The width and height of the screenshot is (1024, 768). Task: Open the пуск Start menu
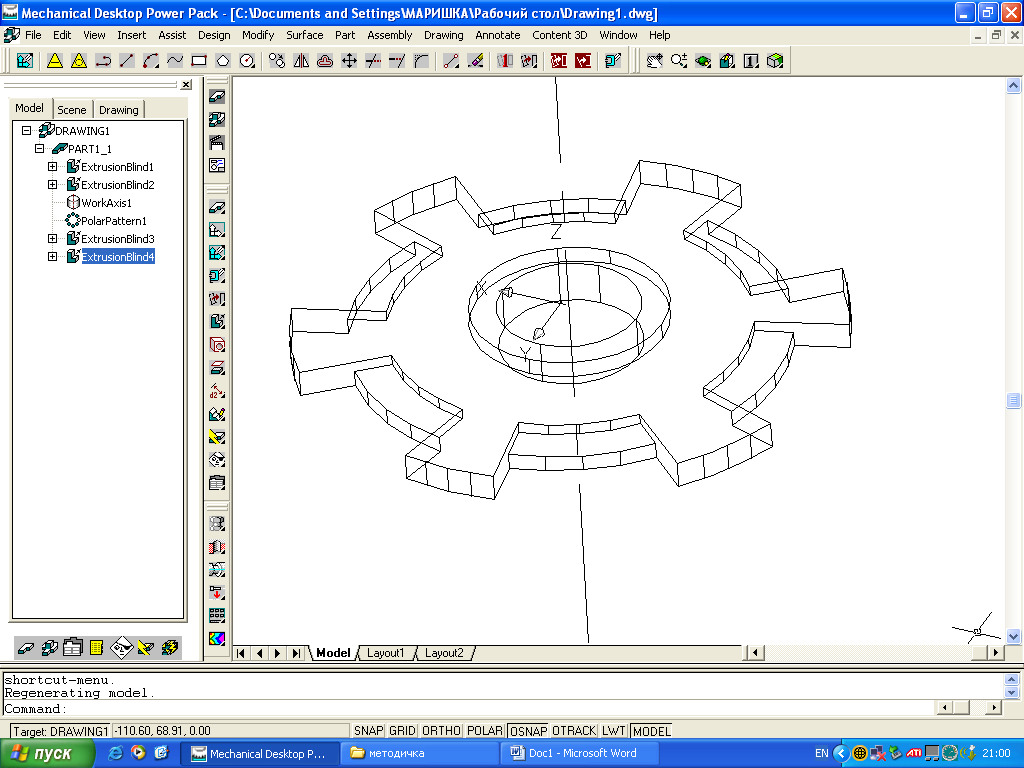tap(46, 754)
